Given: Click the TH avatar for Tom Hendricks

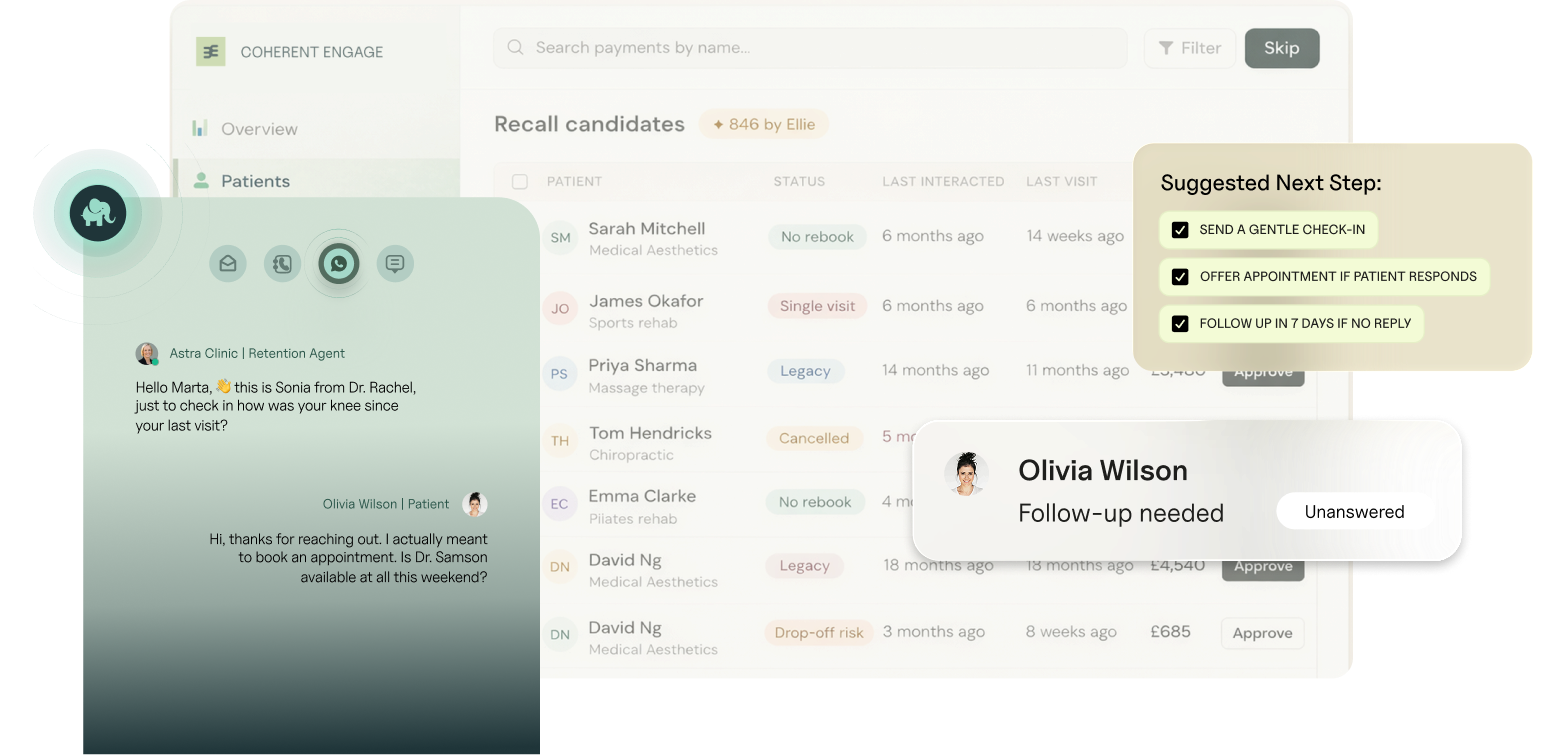Looking at the screenshot, I should pos(560,440).
